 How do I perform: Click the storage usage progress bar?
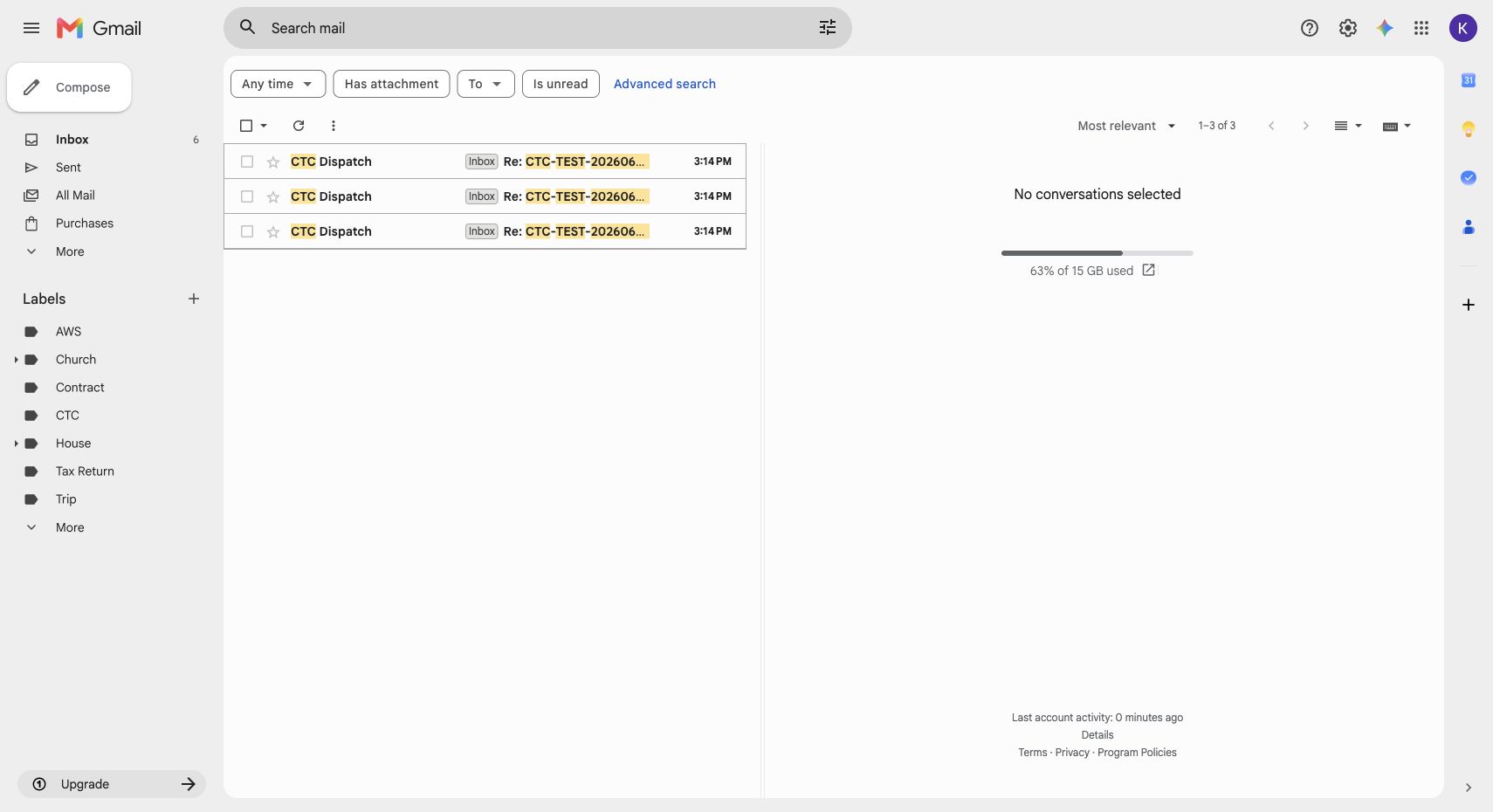1097,253
